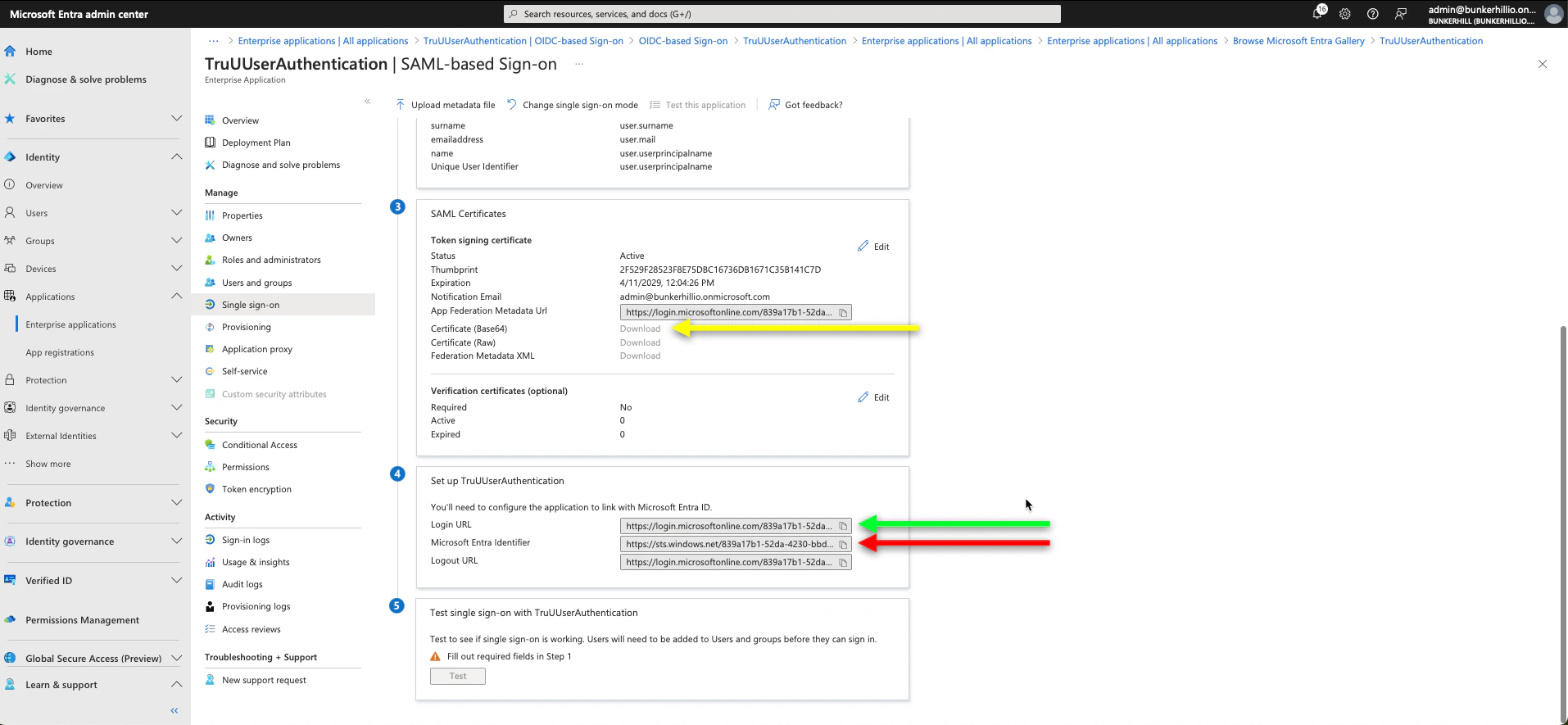Click Got feedback? in toolbar
Image resolution: width=1568 pixels, height=725 pixels.
(805, 105)
